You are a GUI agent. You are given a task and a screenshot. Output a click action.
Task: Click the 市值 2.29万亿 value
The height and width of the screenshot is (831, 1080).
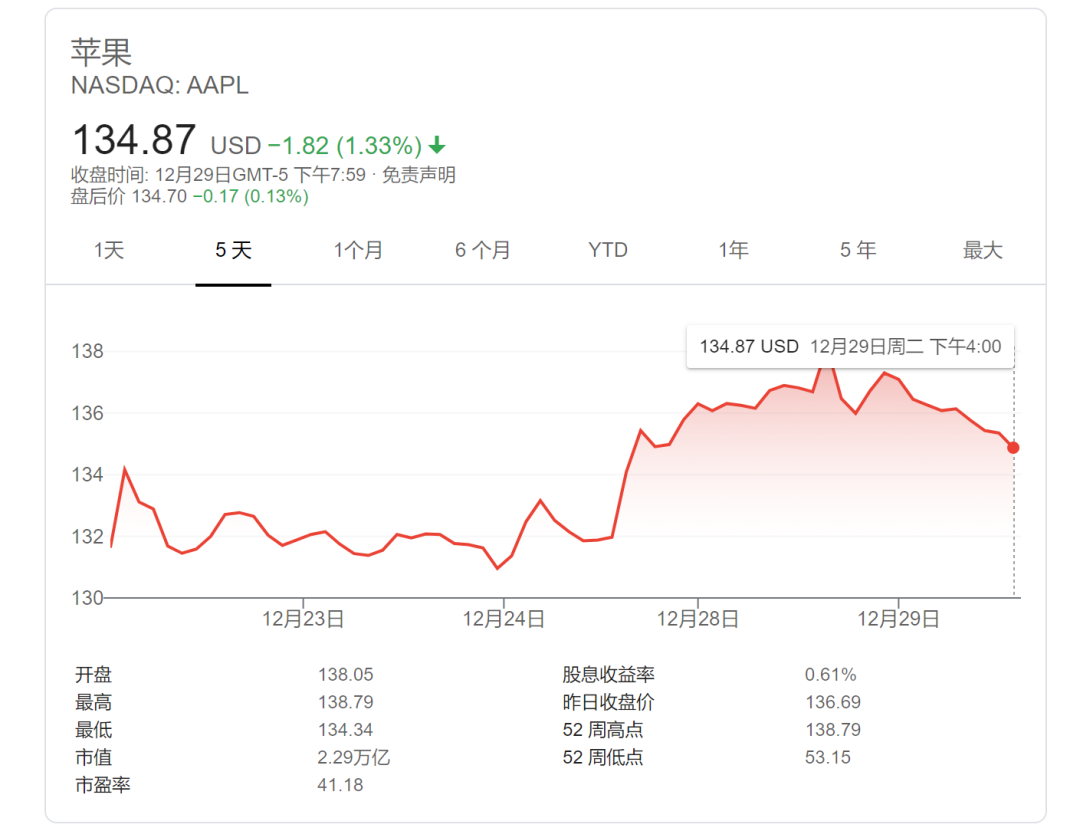point(353,757)
